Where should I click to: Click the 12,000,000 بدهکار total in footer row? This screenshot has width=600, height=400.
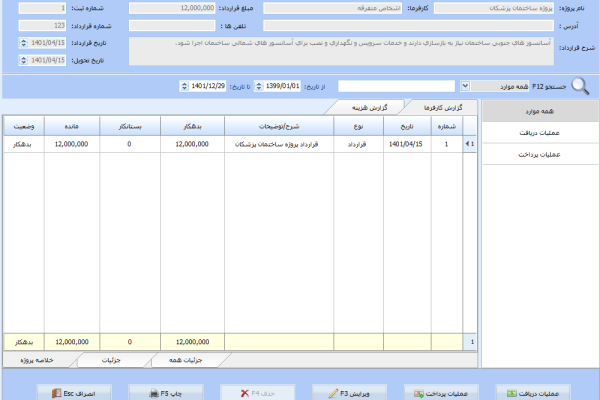(192, 342)
